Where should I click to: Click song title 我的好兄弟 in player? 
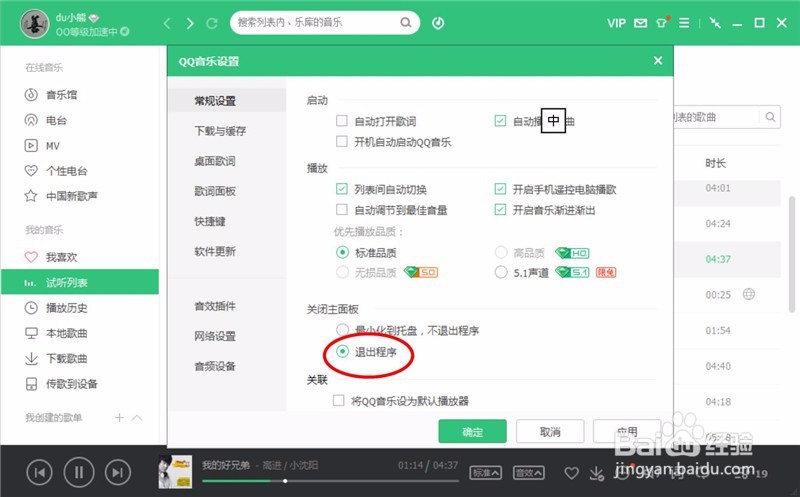(x=226, y=465)
